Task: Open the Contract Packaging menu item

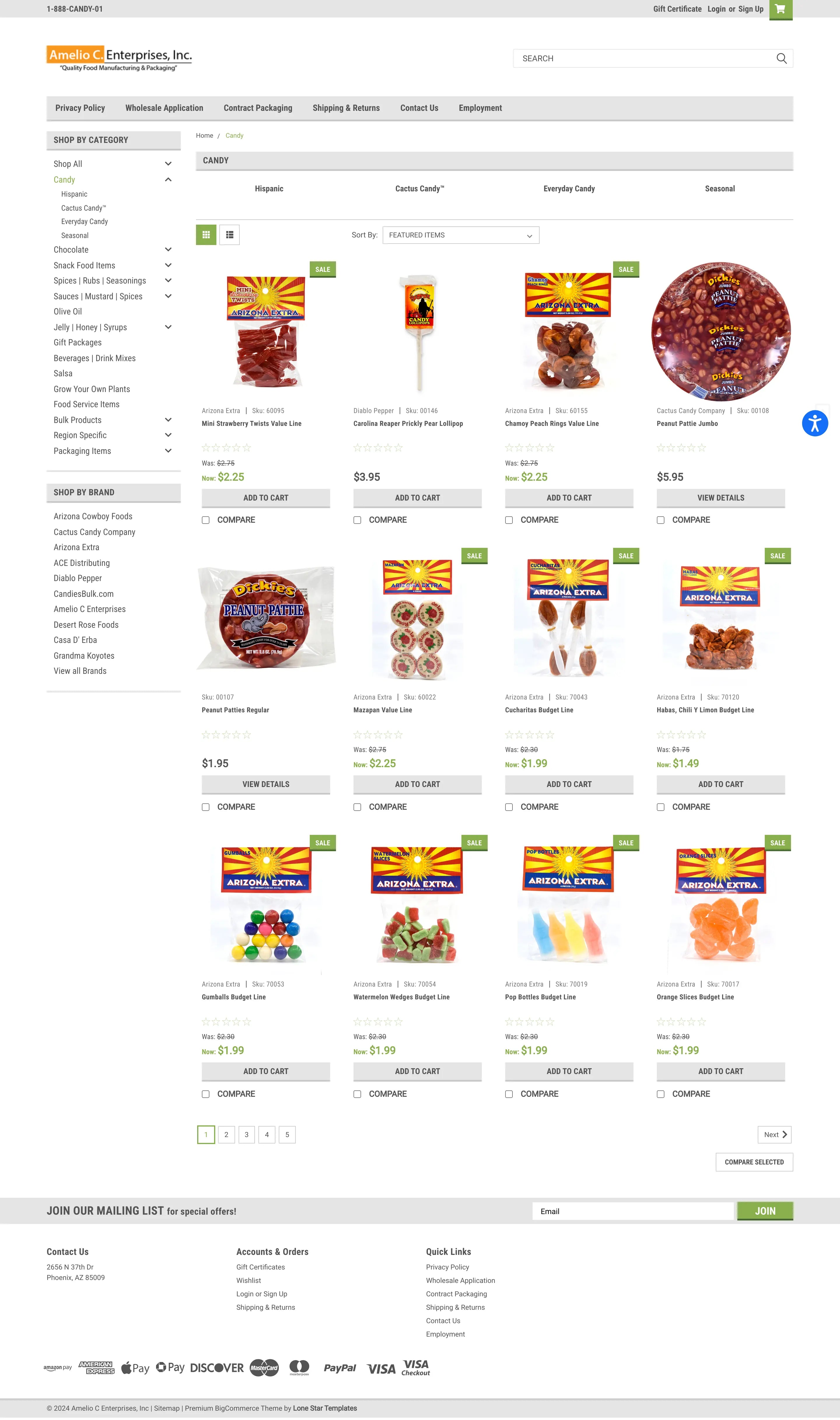Action: point(258,108)
